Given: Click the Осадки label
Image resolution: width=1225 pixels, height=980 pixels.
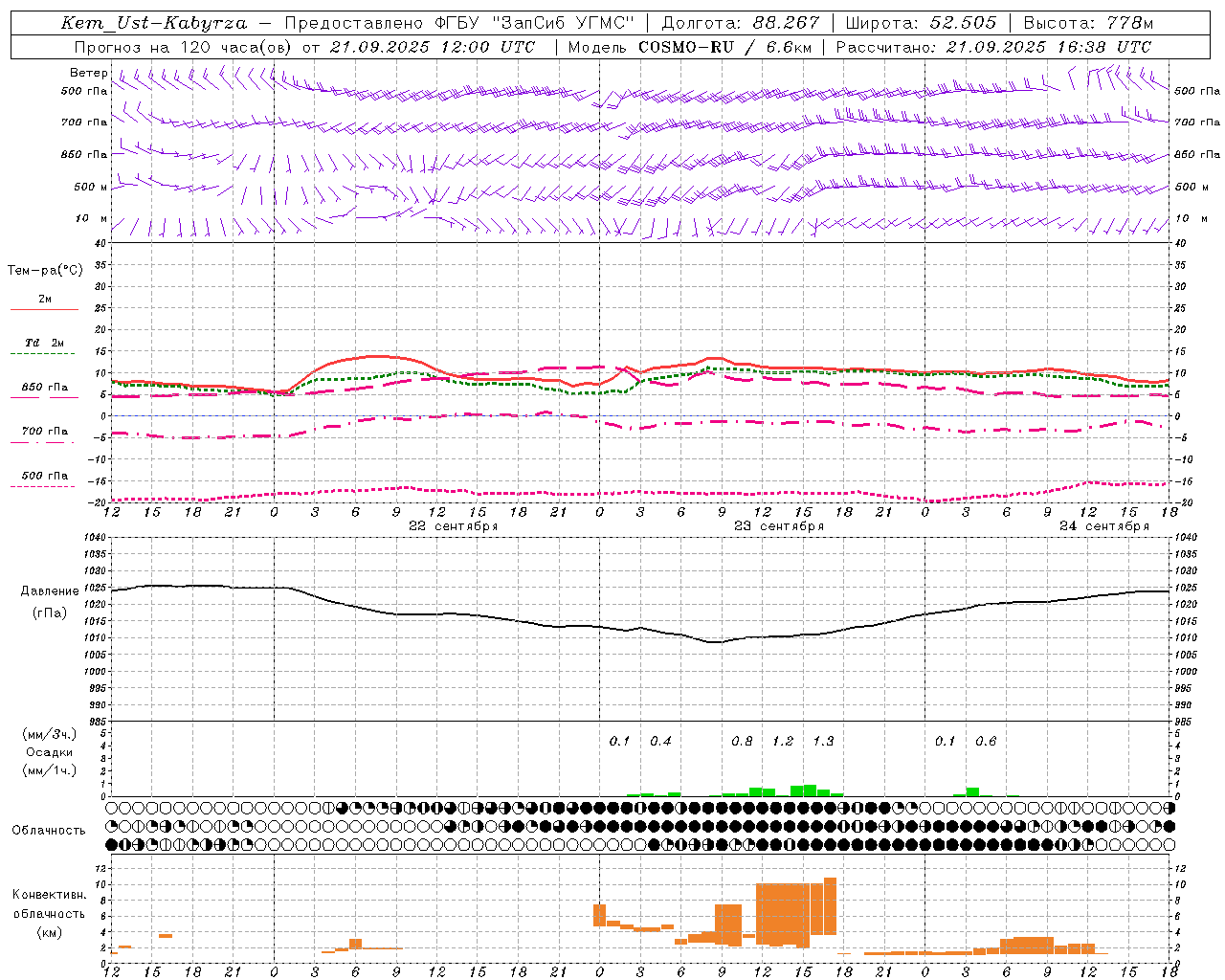Looking at the screenshot, I should tap(49, 752).
